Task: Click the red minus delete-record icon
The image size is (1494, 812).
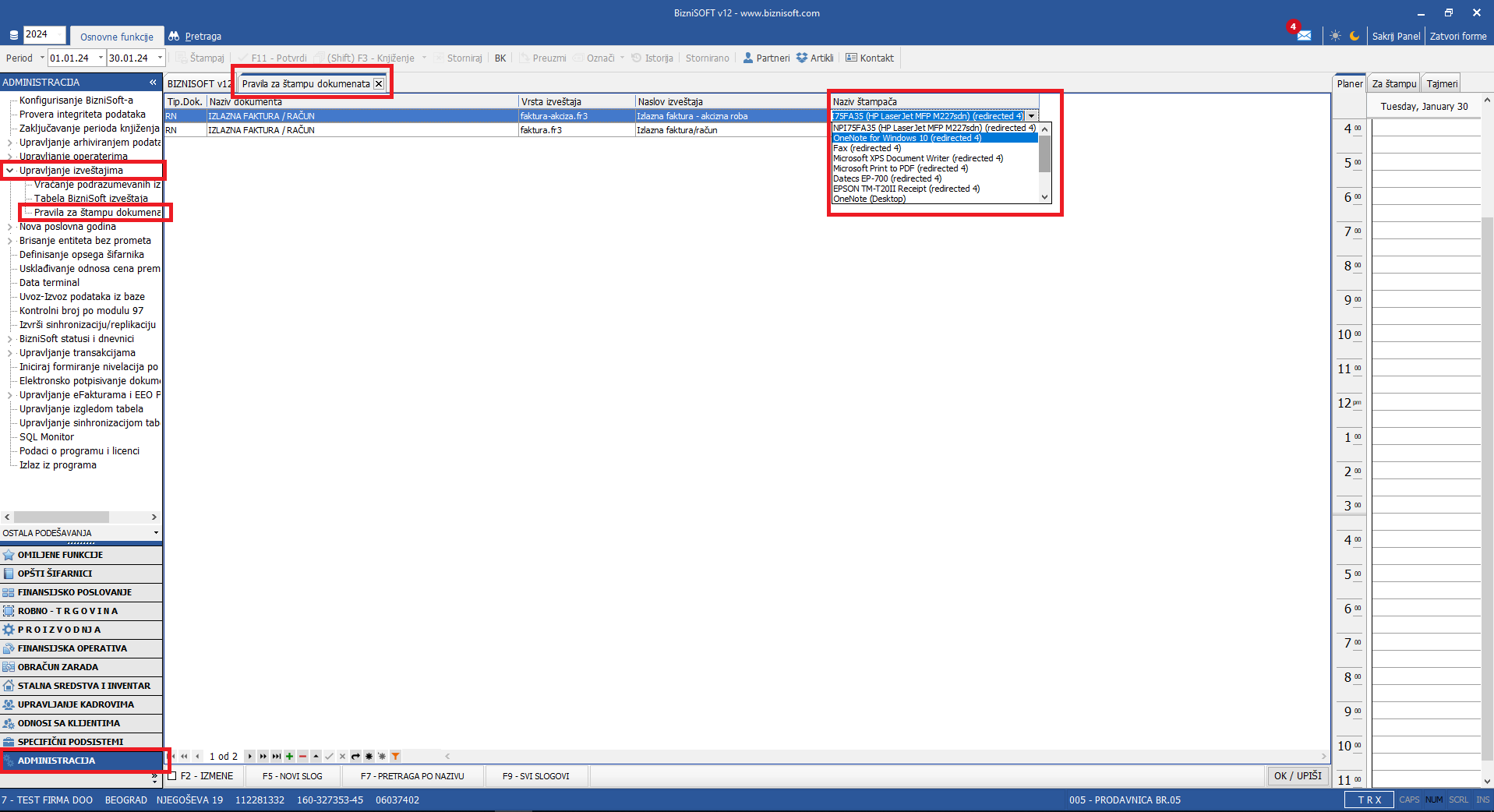Action: pos(302,756)
